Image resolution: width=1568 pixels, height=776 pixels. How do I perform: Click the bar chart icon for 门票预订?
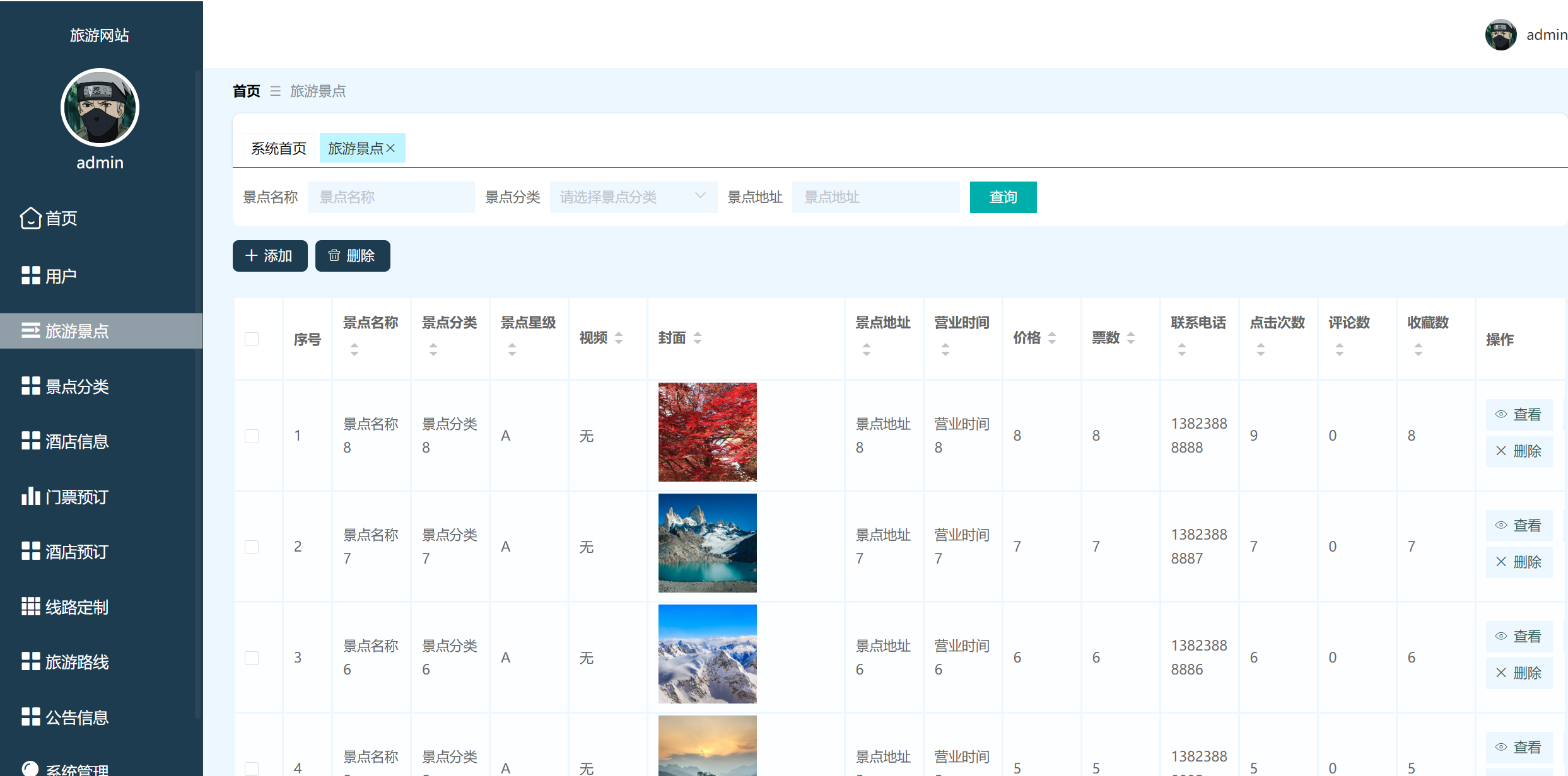tap(30, 496)
